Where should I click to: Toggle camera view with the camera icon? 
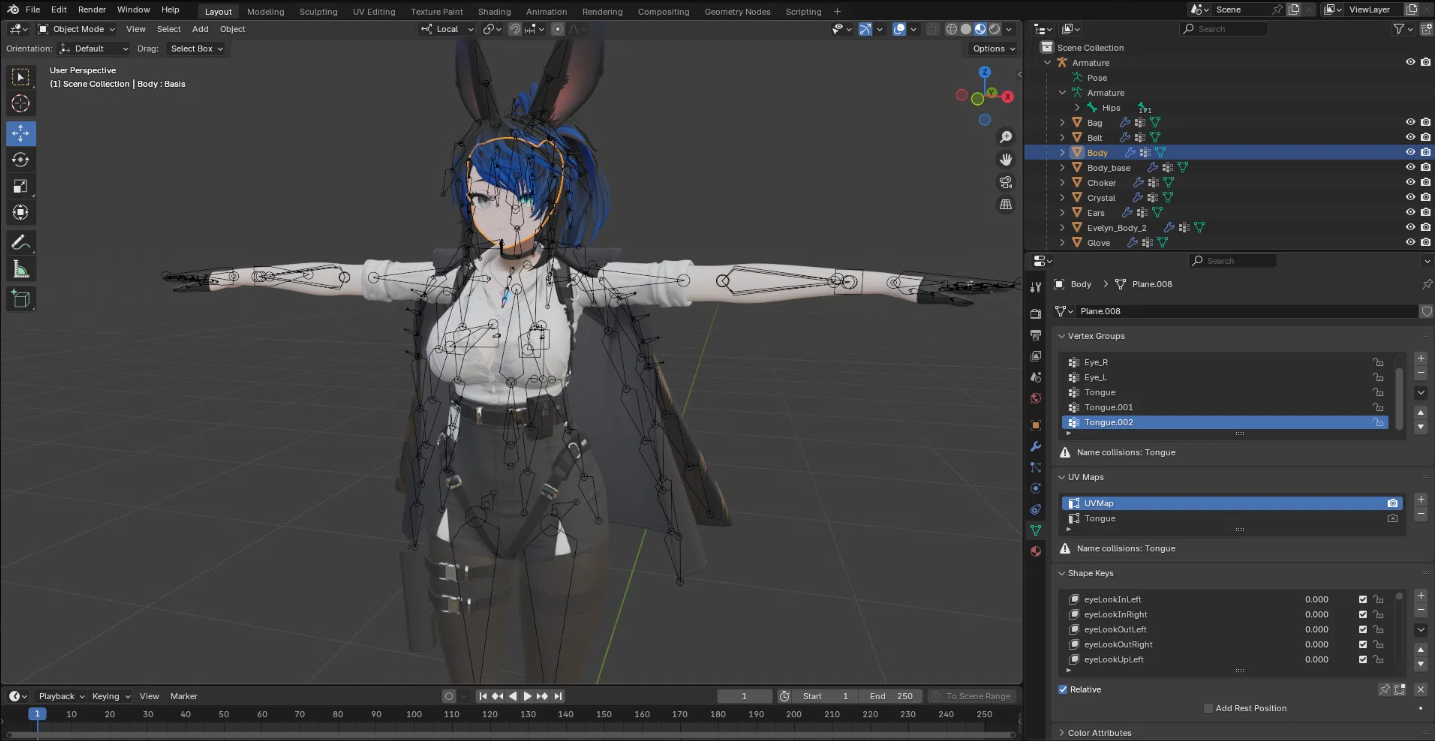point(1006,182)
